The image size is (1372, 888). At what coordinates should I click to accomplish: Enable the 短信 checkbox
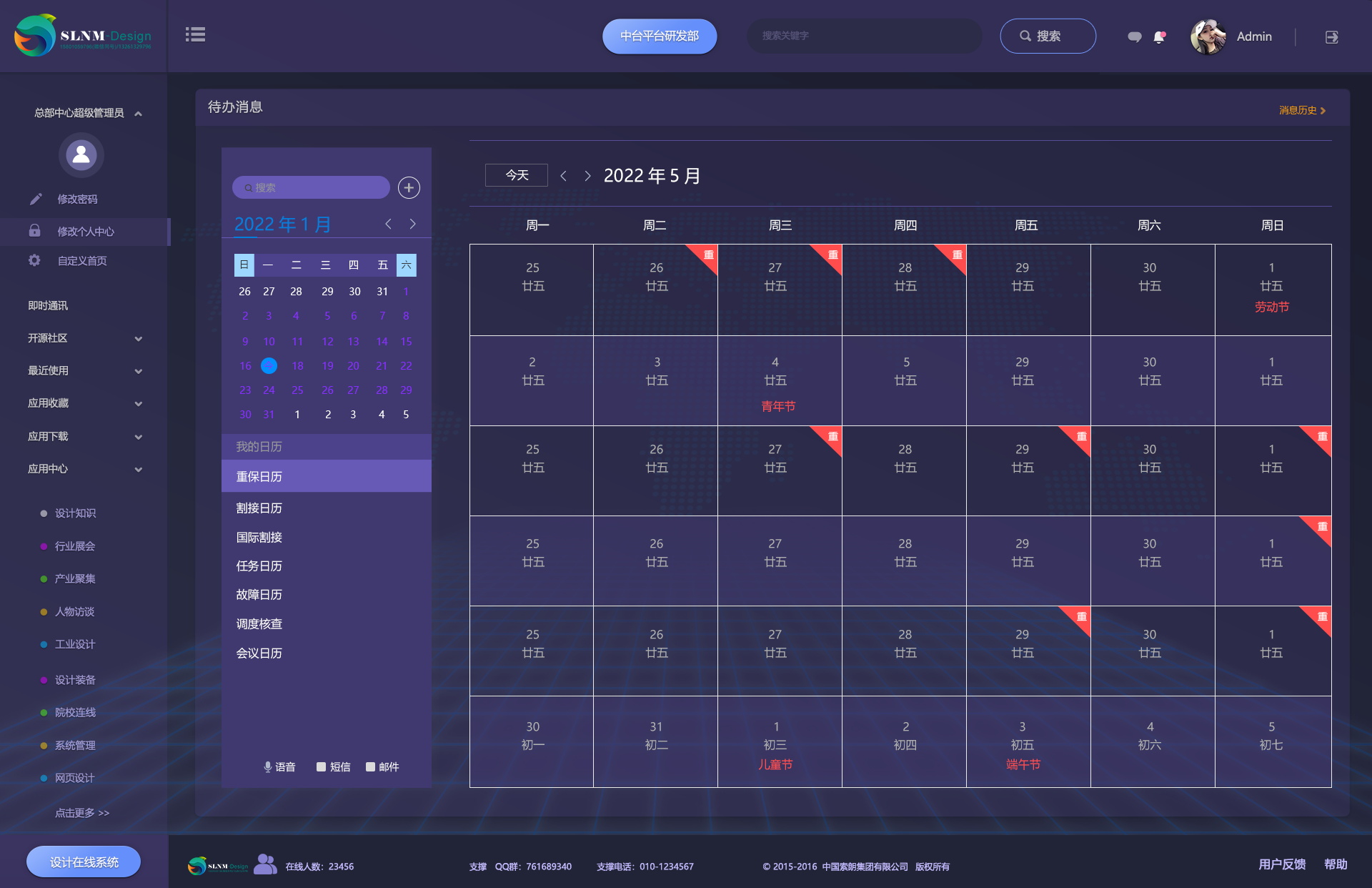321,766
